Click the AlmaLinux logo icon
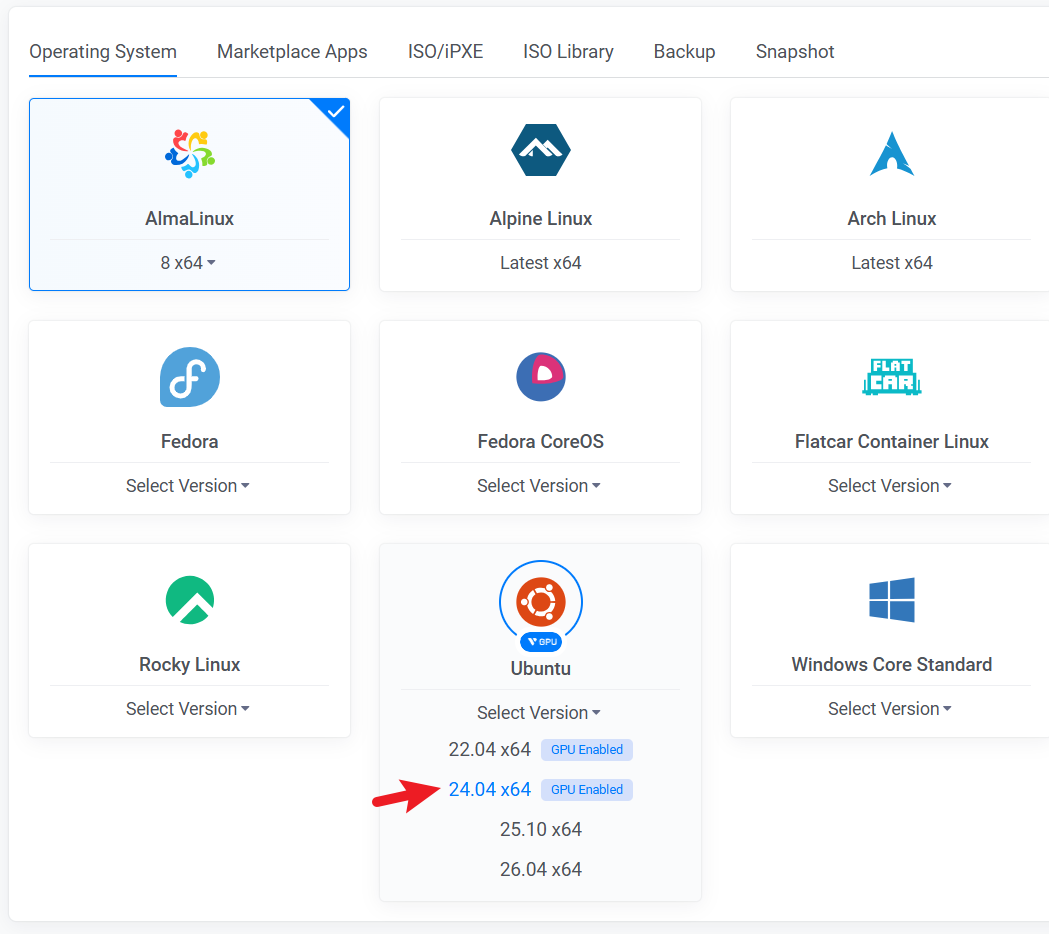The image size is (1049, 934). coord(190,153)
